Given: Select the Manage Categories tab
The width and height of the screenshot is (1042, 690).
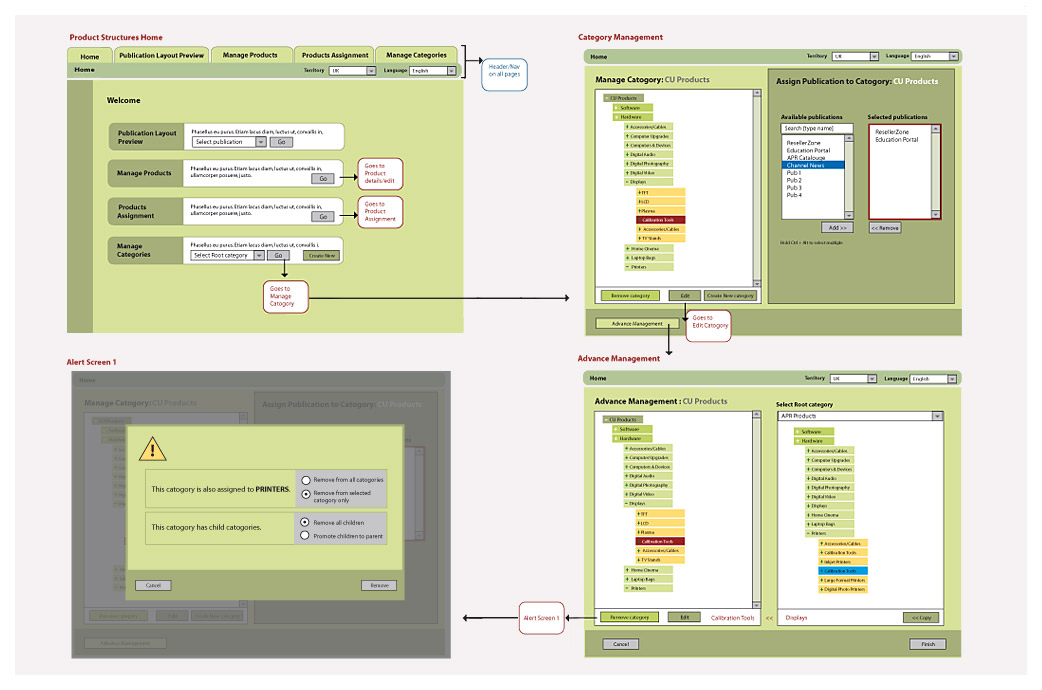Looking at the screenshot, I should tap(416, 55).
